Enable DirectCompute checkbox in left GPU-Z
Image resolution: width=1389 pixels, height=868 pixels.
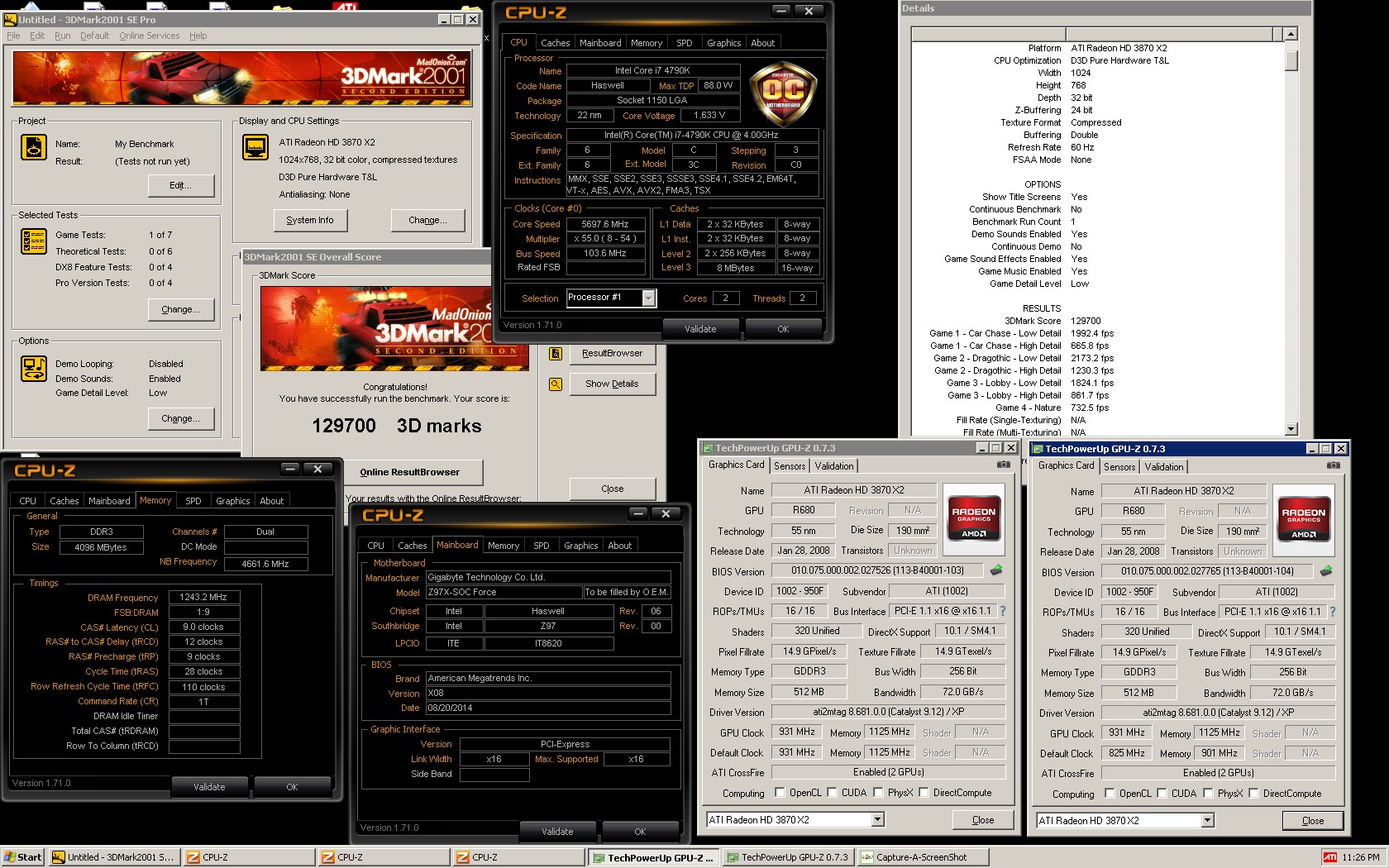924,793
